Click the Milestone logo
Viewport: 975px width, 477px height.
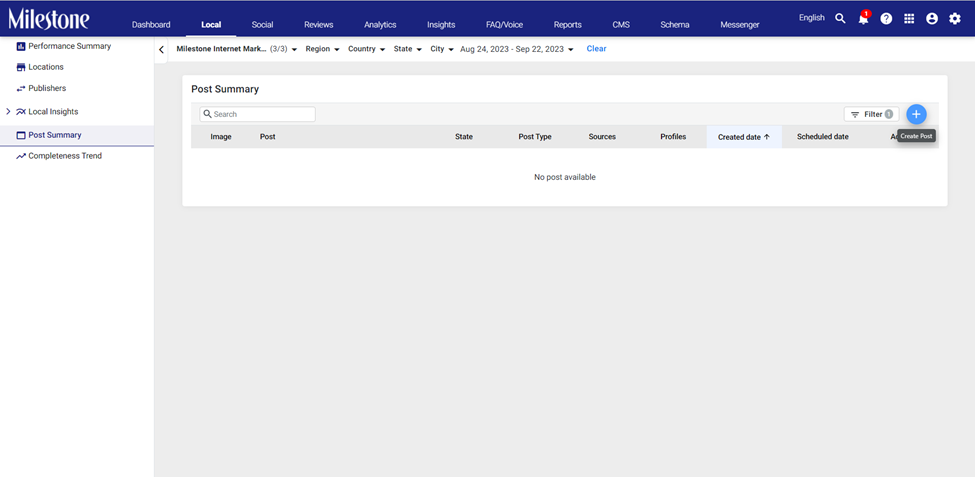click(49, 19)
